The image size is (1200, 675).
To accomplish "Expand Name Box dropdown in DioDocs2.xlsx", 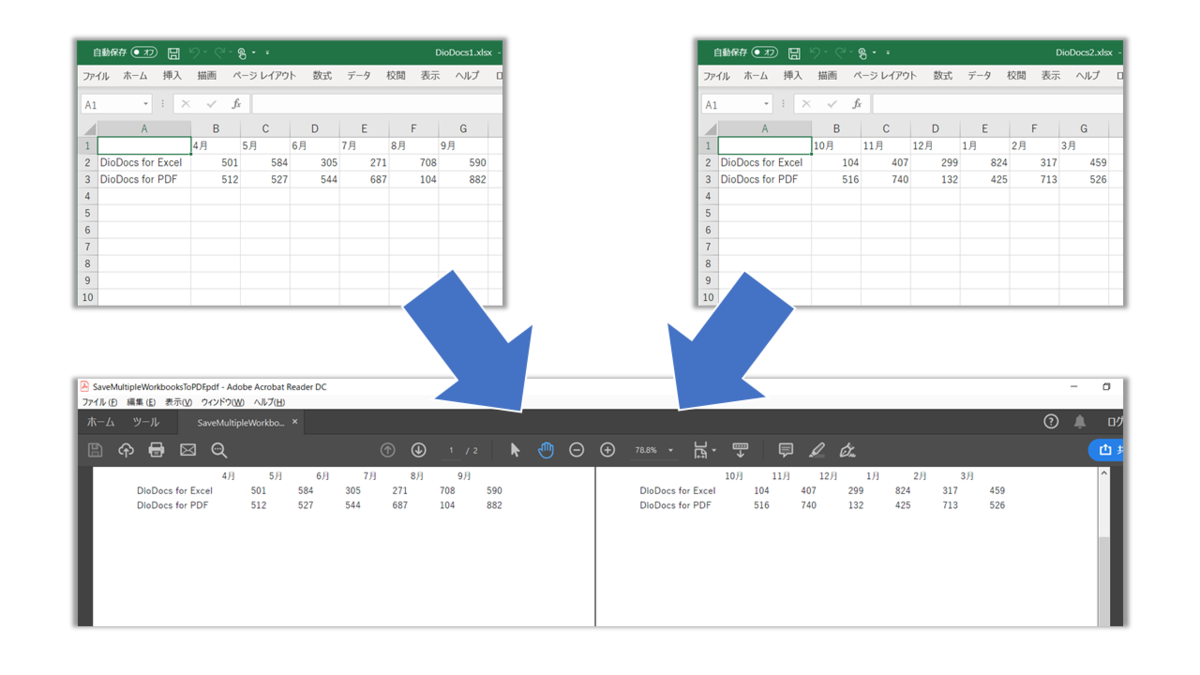I will click(767, 104).
